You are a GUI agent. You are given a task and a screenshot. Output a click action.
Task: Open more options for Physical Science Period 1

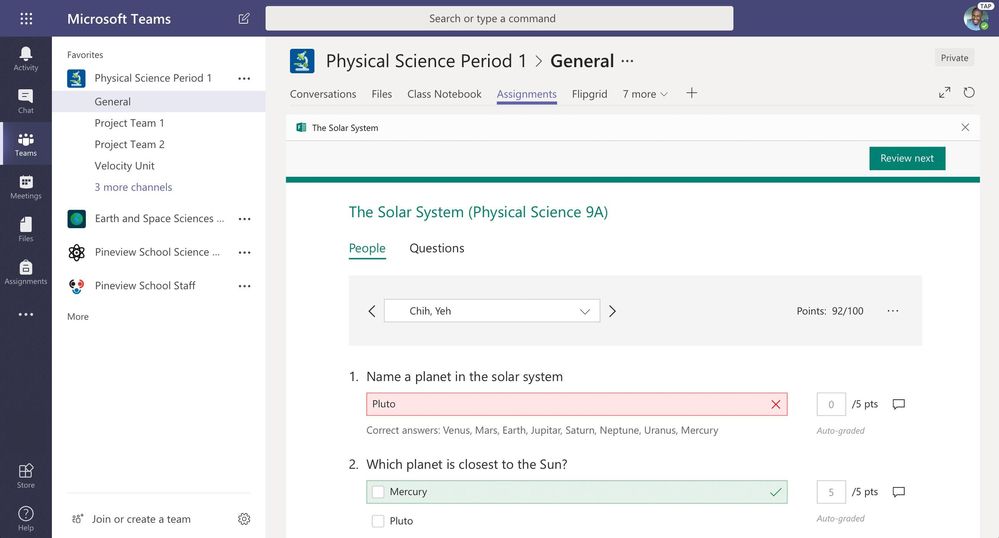click(x=244, y=78)
